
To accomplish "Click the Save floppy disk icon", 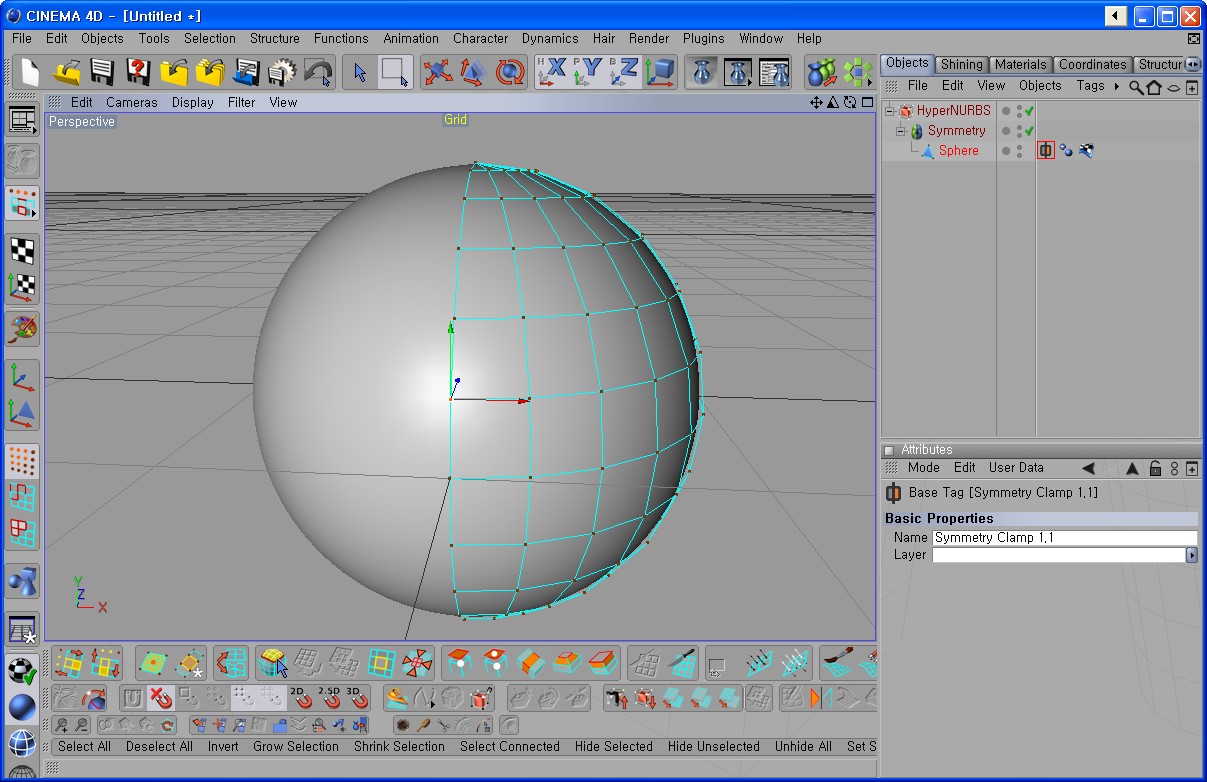I will pyautogui.click(x=102, y=72).
